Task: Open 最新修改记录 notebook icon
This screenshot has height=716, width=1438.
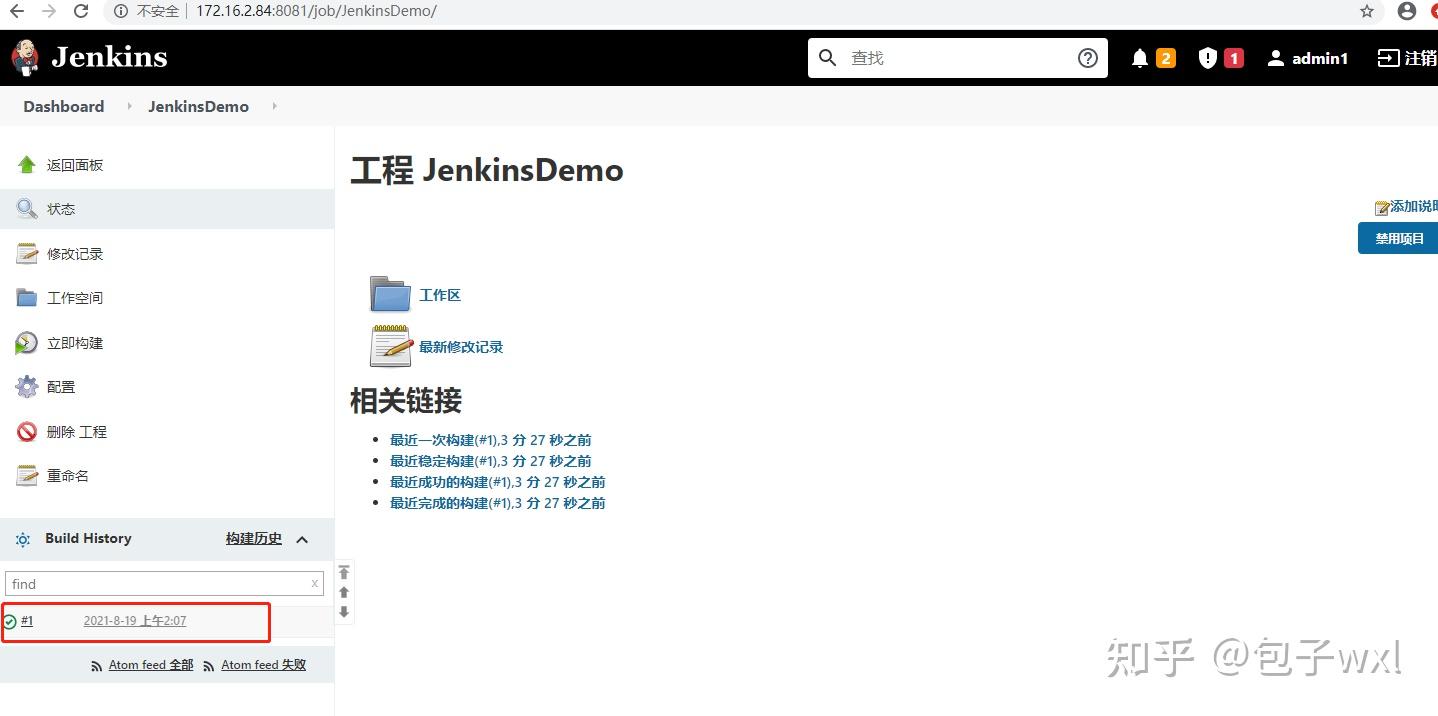Action: (390, 346)
